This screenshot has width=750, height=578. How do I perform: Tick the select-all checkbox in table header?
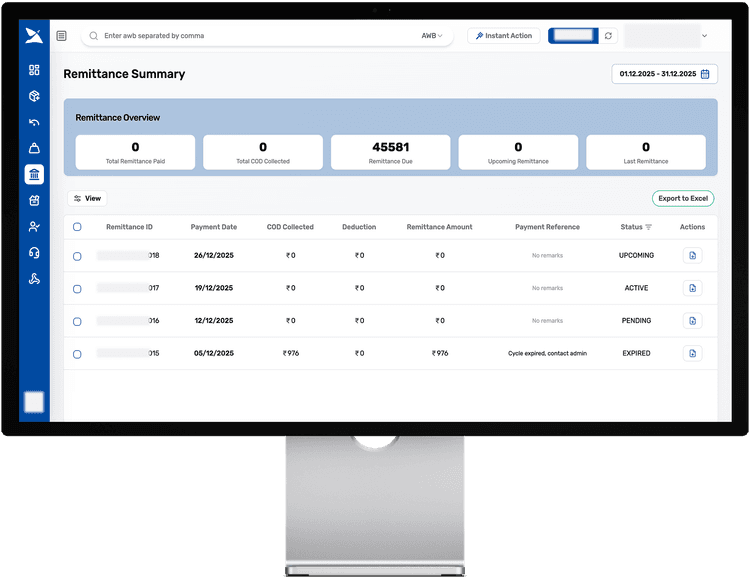click(x=77, y=227)
